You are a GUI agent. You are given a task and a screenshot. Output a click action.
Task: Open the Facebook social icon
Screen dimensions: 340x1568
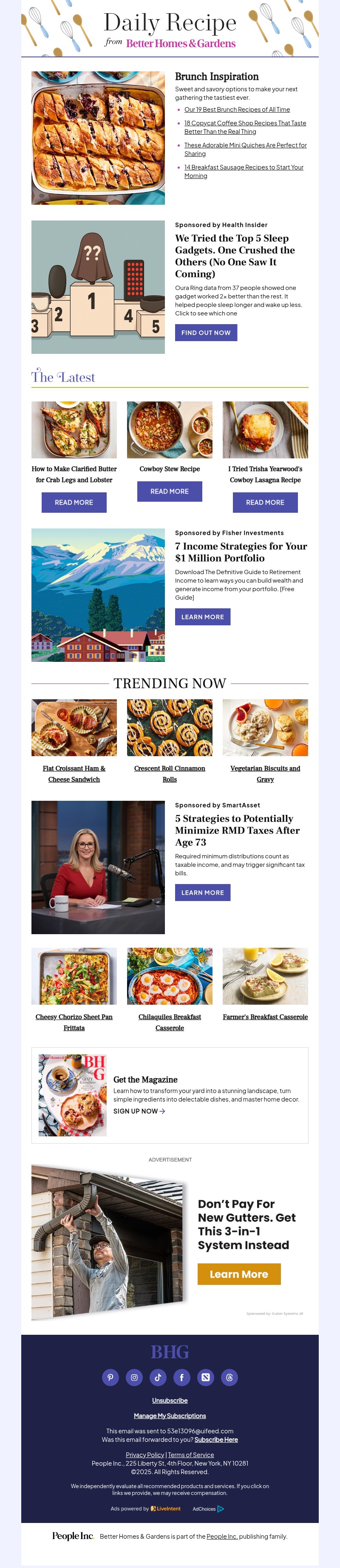[181, 1378]
